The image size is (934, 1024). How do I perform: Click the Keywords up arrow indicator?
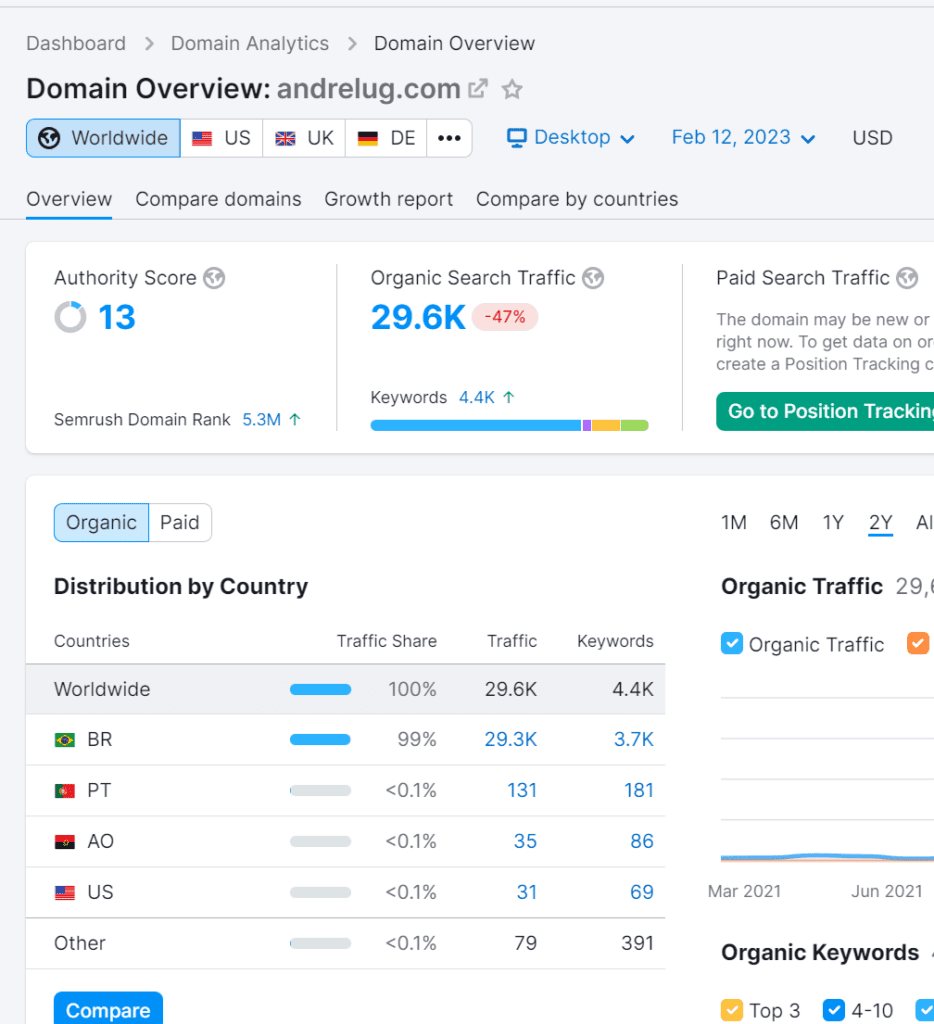click(509, 397)
